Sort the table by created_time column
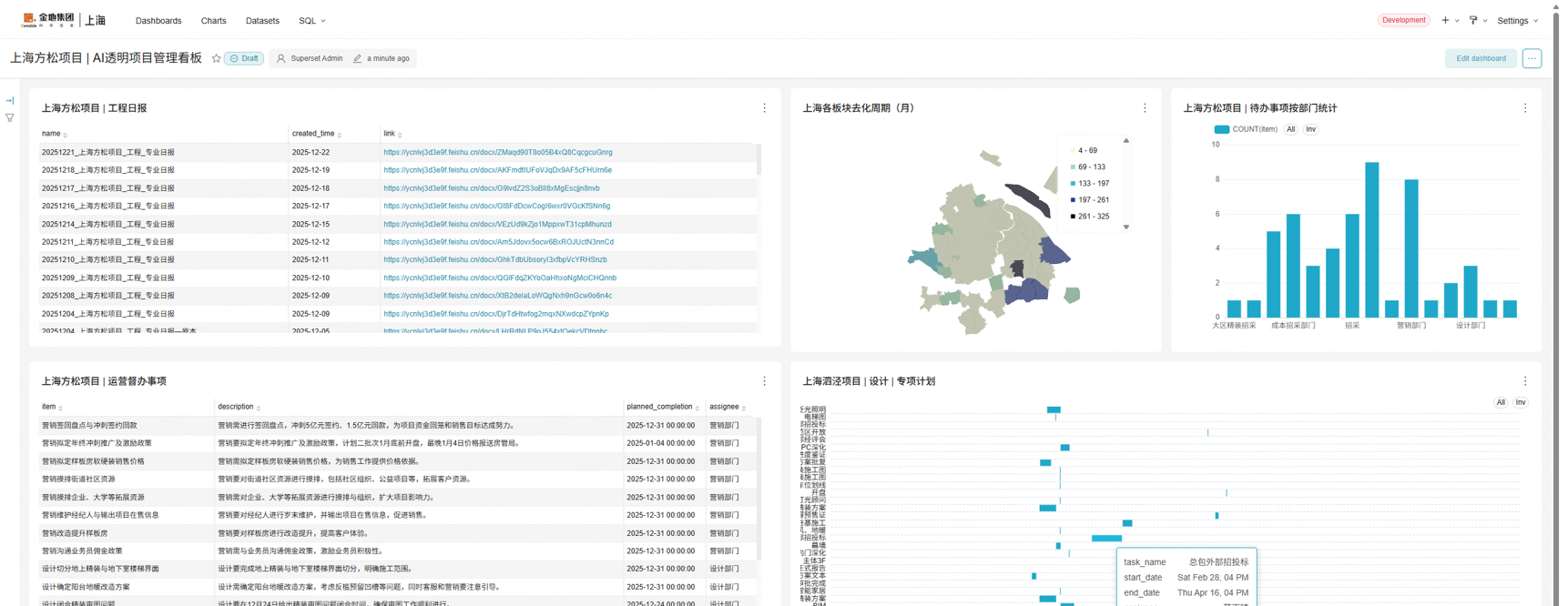Screen dimensions: 1568x606 coord(314,134)
